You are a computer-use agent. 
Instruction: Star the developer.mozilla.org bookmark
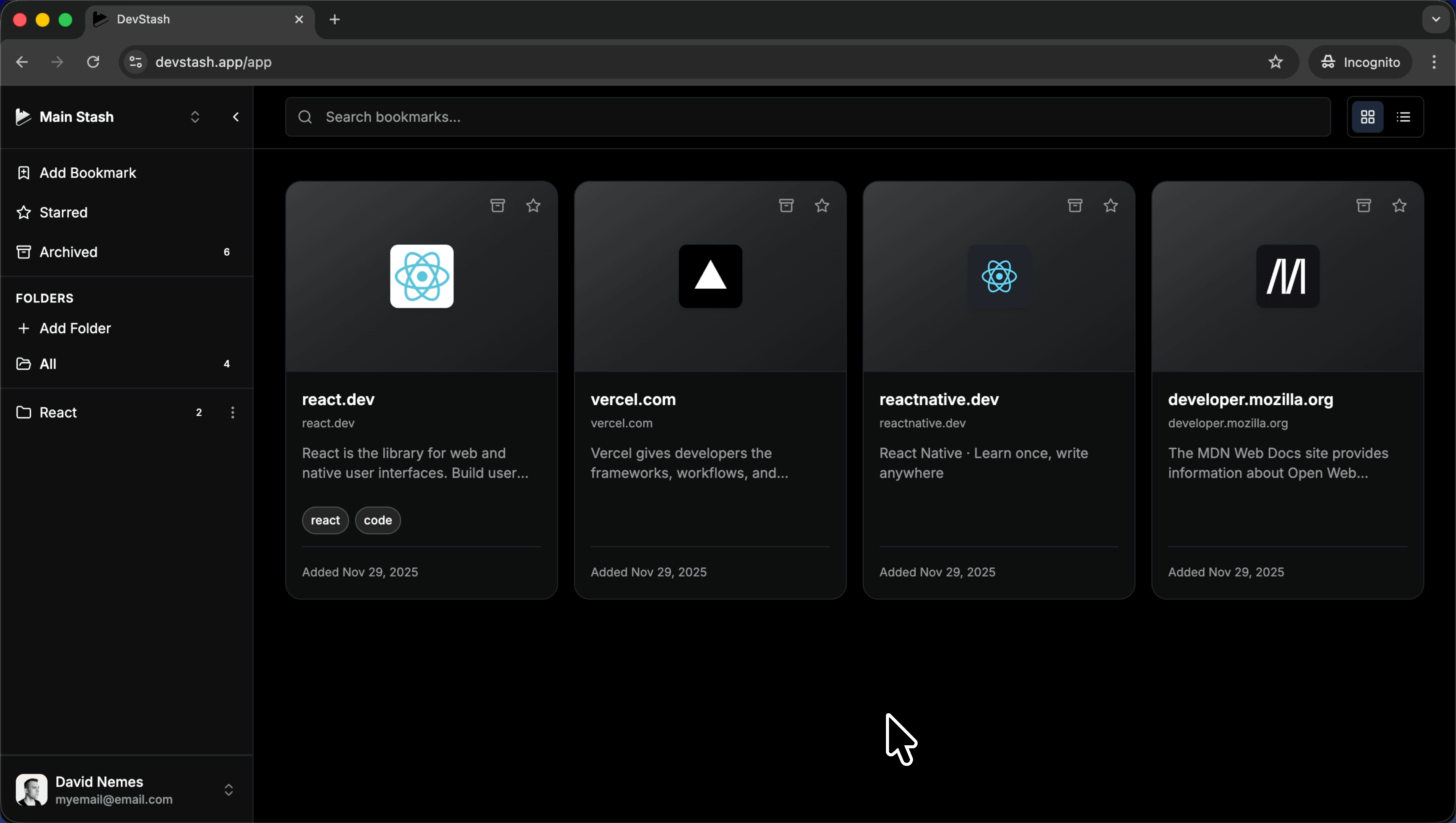1399,205
